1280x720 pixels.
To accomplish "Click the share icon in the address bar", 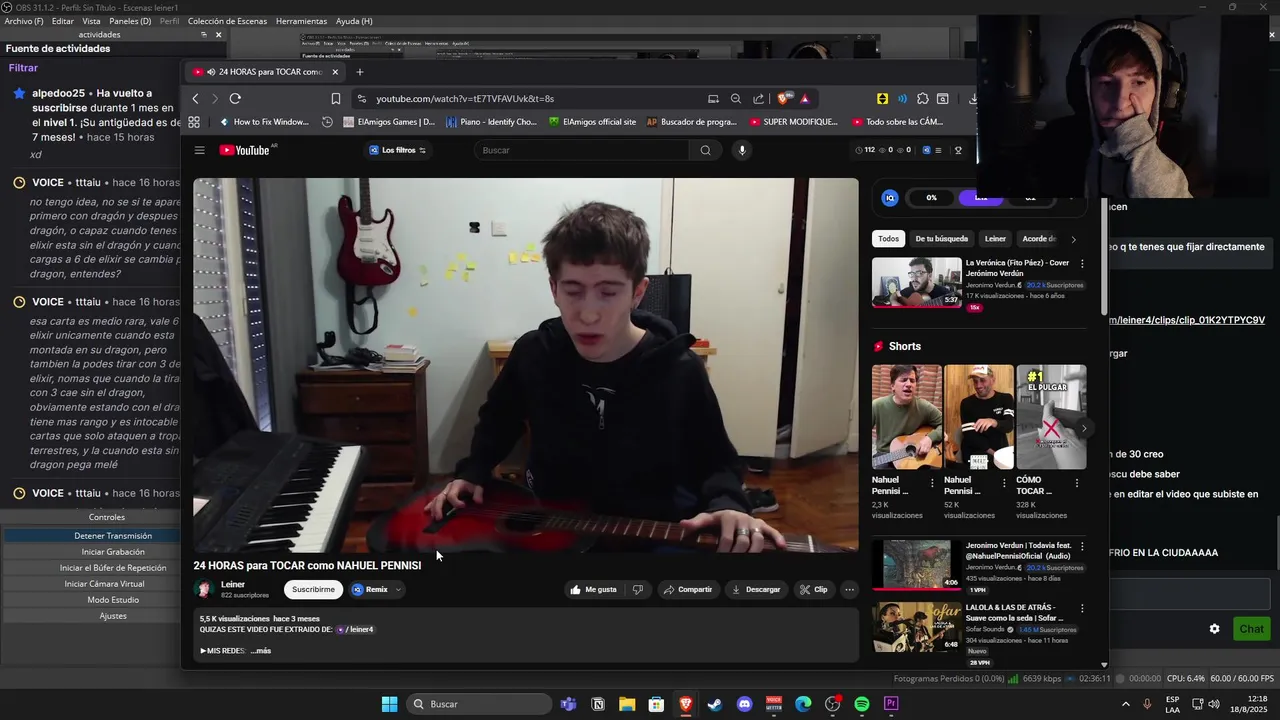I will click(758, 99).
